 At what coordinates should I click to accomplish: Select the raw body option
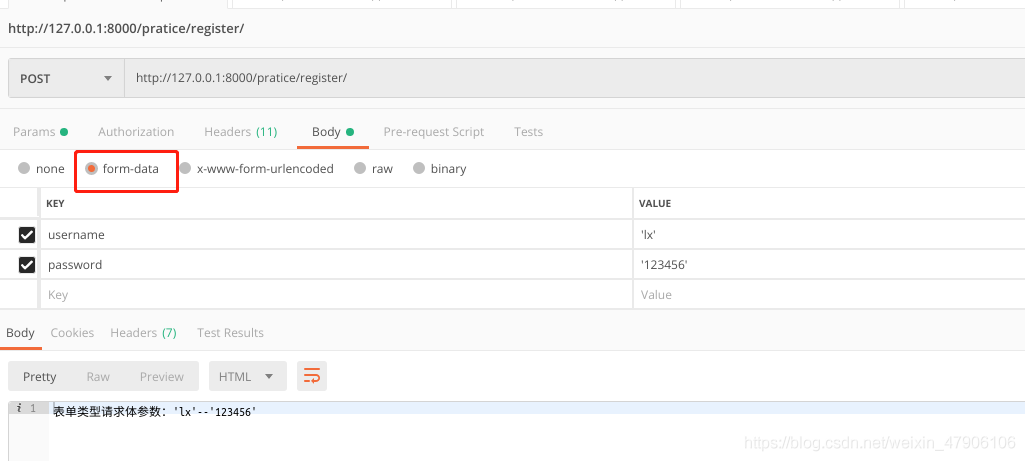click(360, 169)
